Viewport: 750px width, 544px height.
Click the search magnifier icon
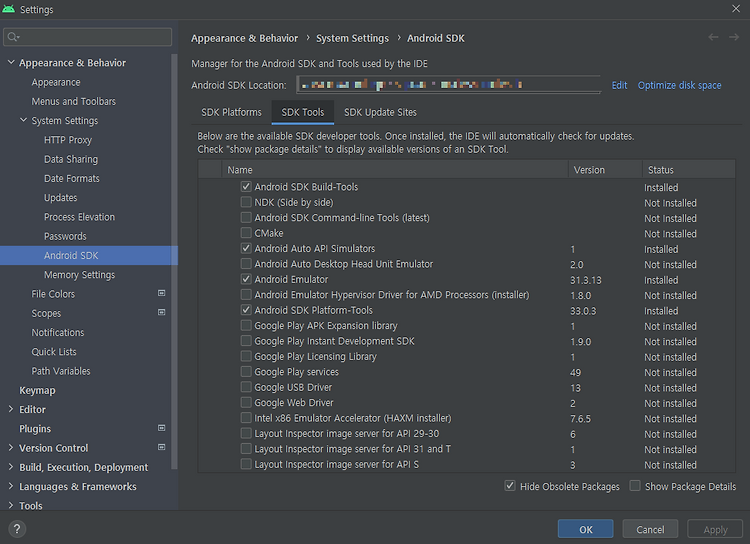(13, 37)
